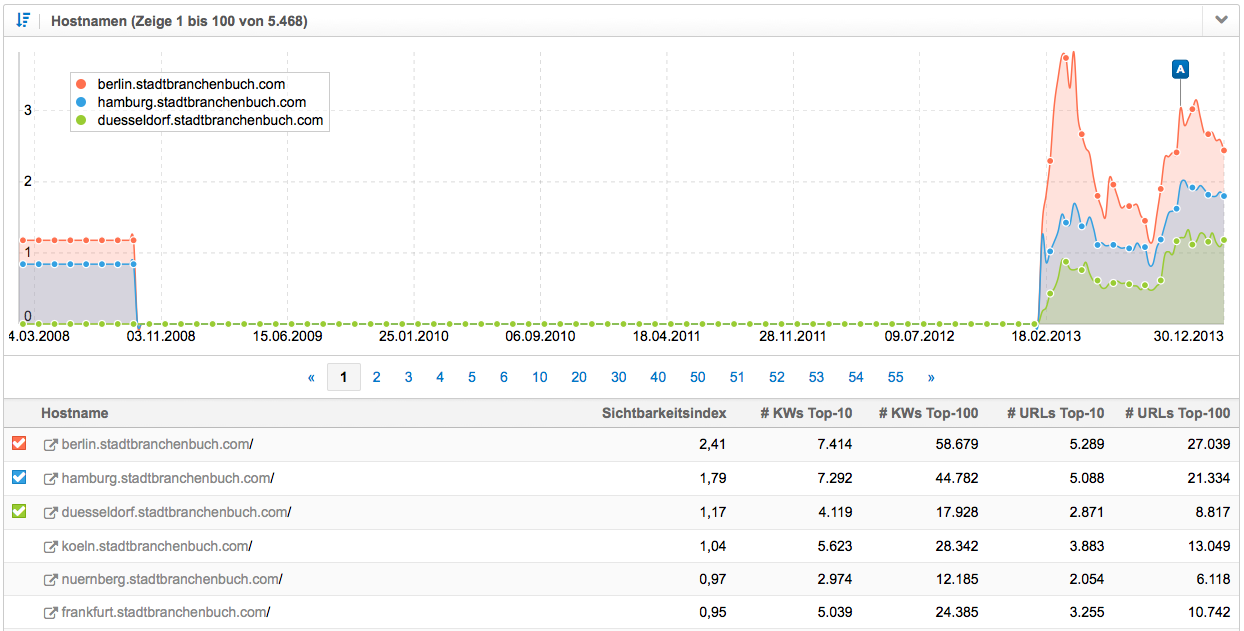Toggle berlin series via red legend dot
This screenshot has width=1244, height=631.
pos(82,84)
